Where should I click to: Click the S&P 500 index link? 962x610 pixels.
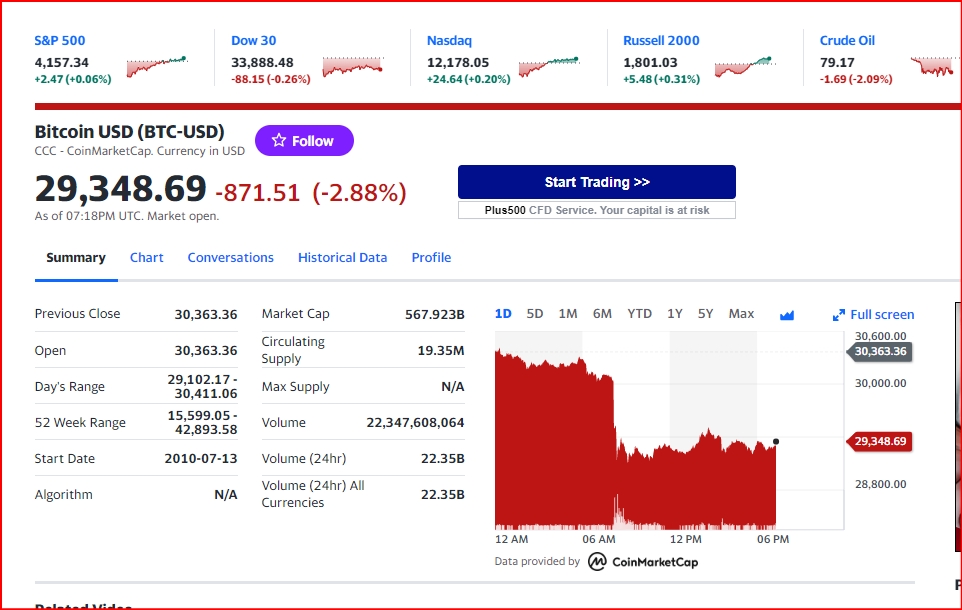pos(60,41)
